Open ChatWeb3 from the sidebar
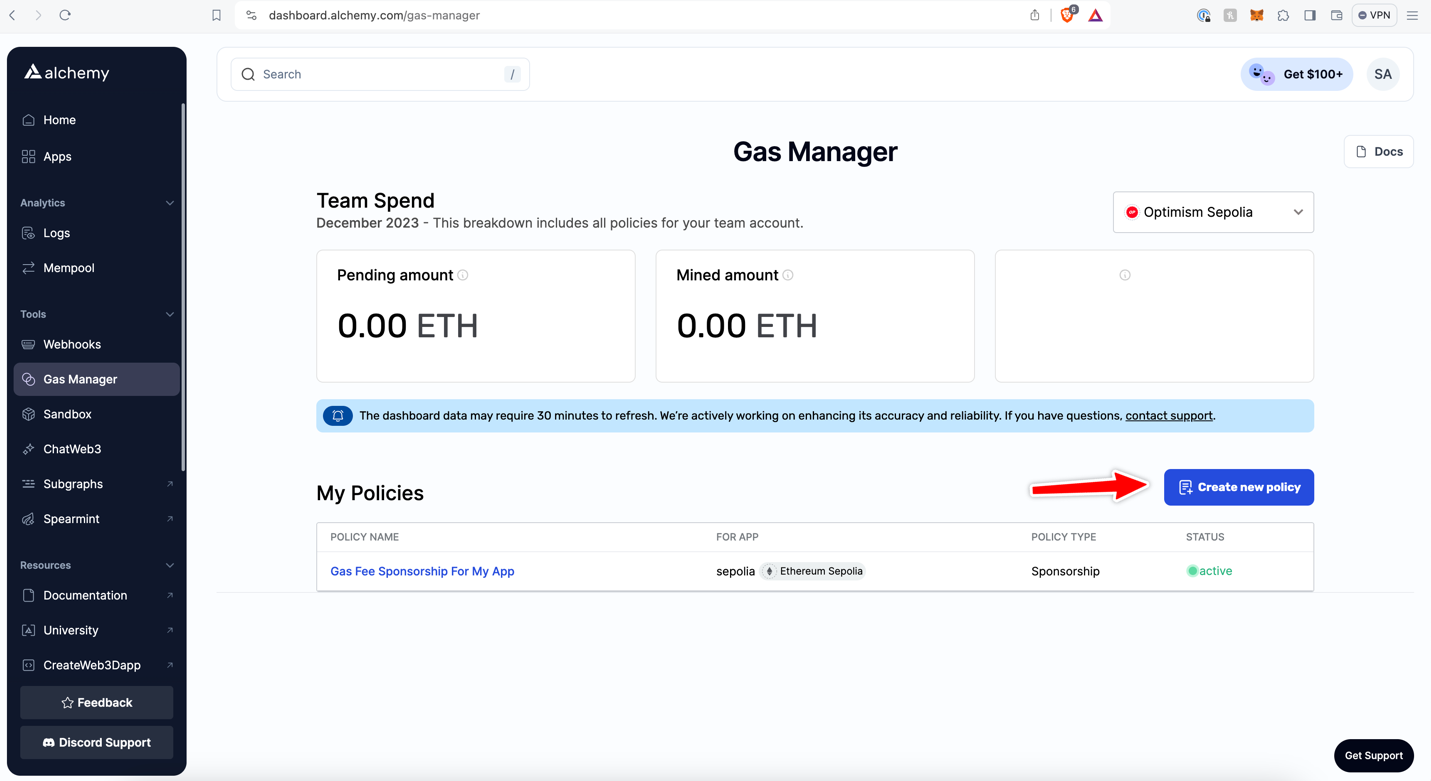This screenshot has width=1431, height=781. pyautogui.click(x=70, y=448)
